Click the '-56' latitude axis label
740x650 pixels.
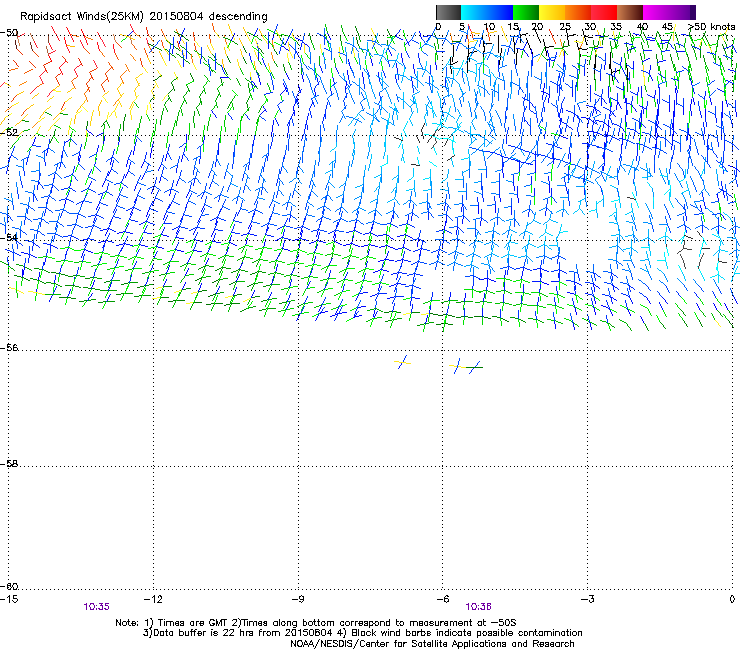pos(9,347)
